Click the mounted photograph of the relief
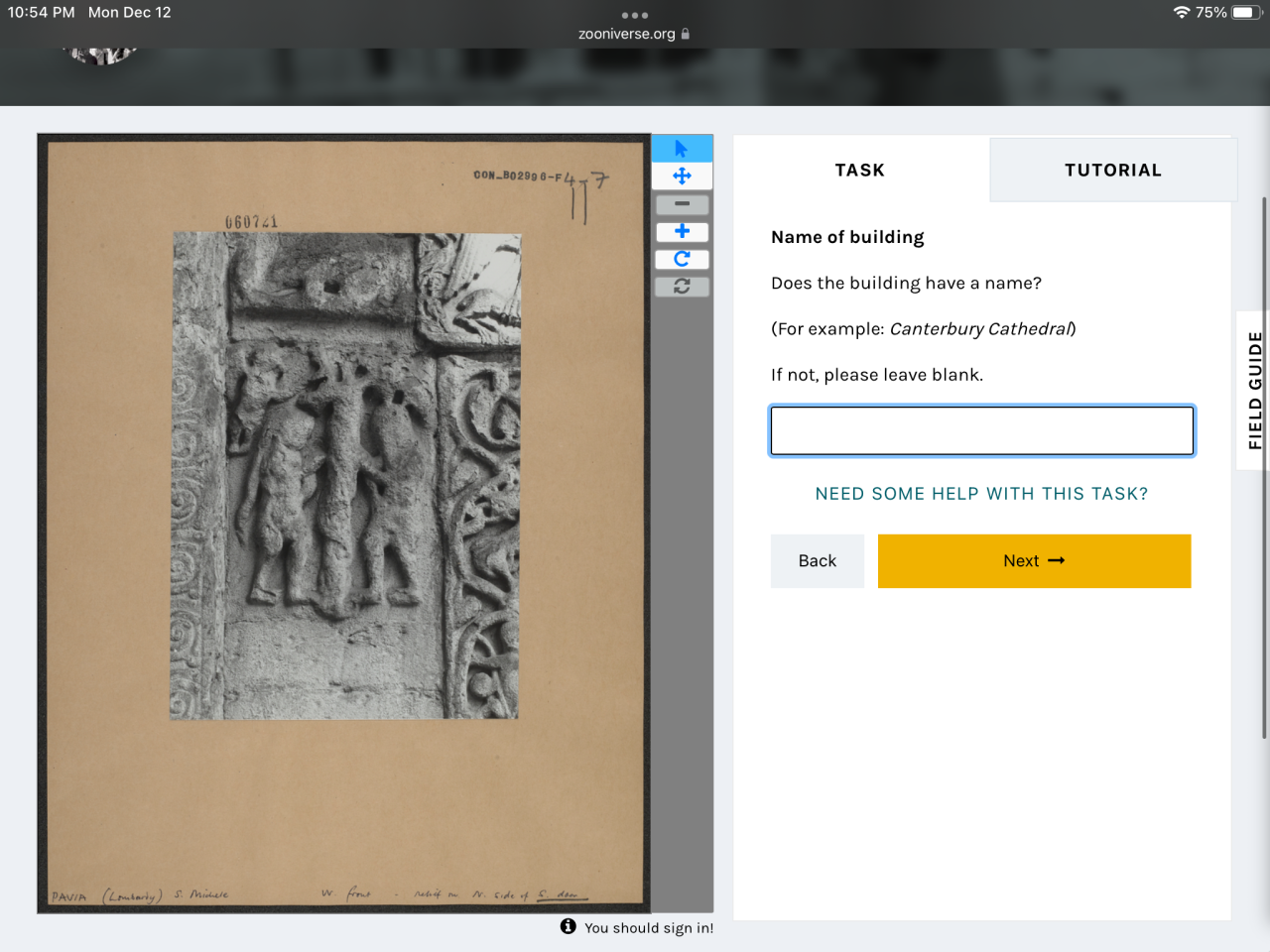Viewport: 1270px width, 952px height. [x=345, y=476]
